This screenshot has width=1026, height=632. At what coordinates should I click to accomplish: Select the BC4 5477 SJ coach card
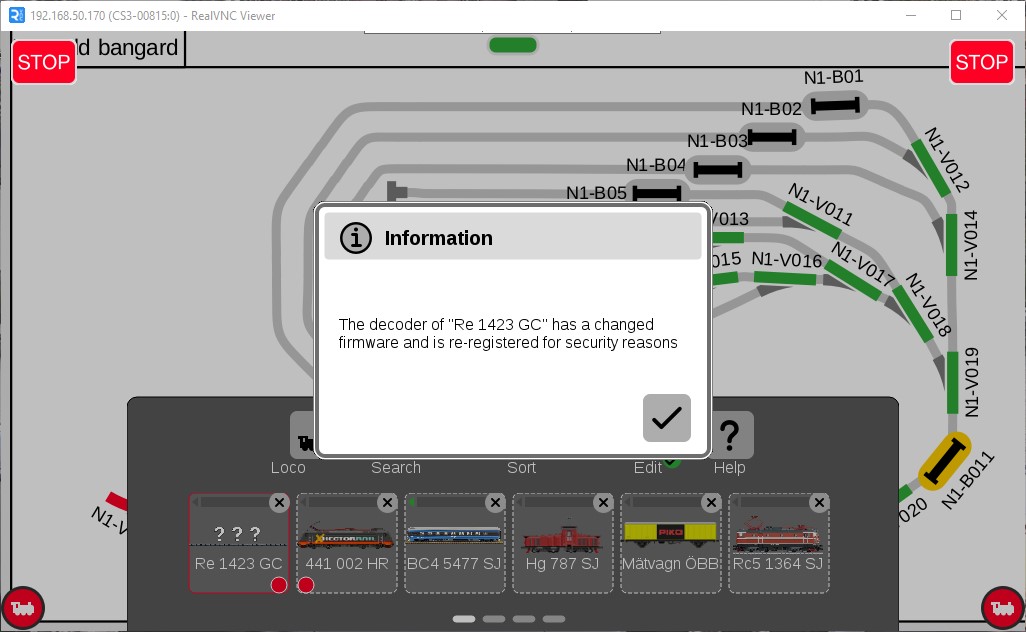[x=455, y=543]
